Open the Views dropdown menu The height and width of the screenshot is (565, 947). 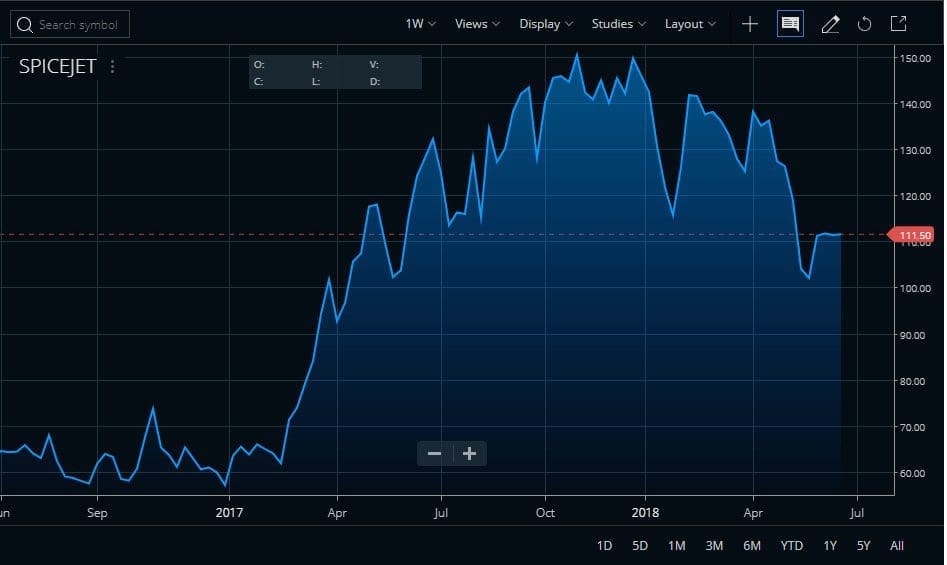477,24
